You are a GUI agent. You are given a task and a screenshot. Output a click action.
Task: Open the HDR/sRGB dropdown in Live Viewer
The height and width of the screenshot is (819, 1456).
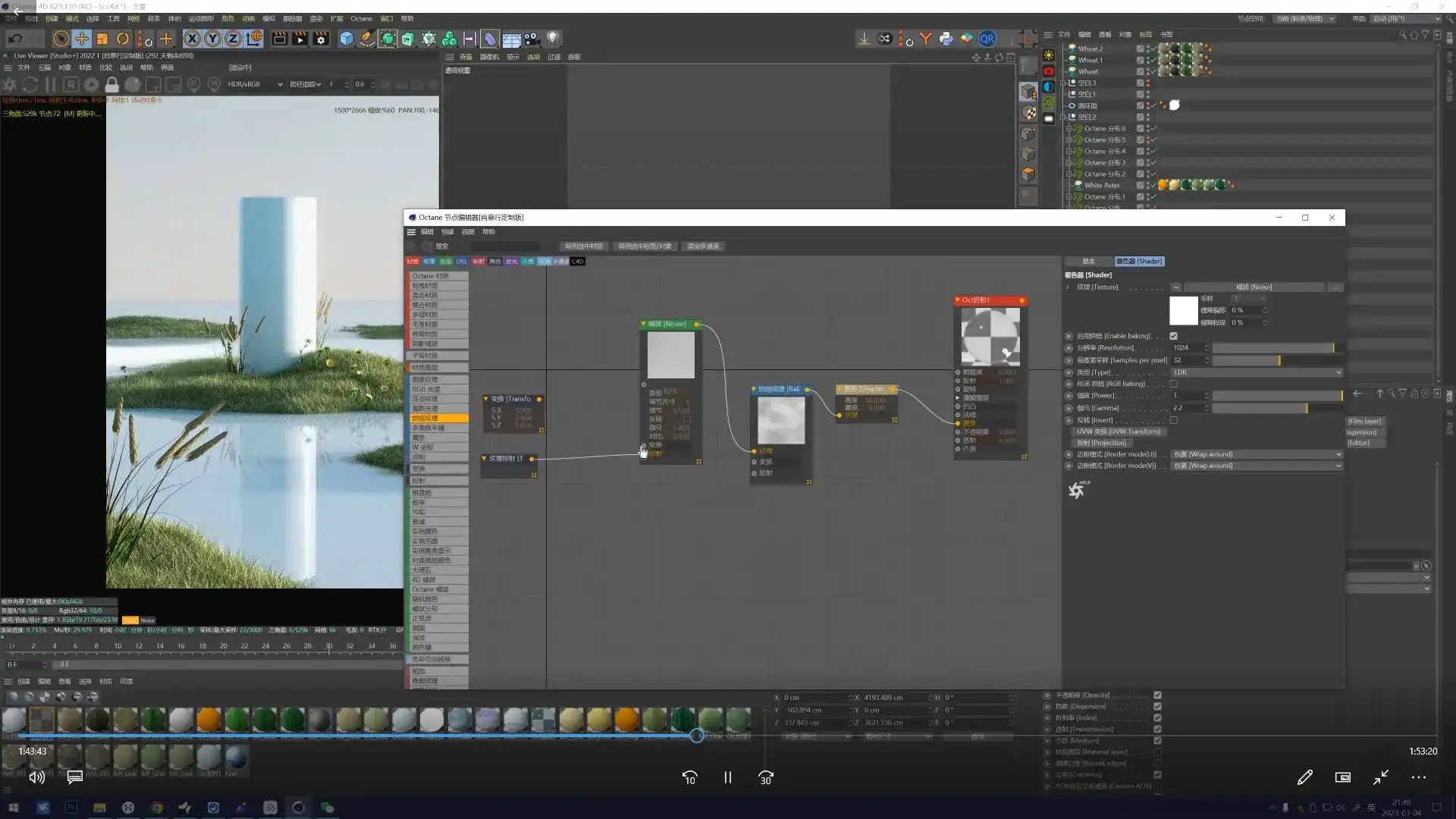pyautogui.click(x=255, y=84)
